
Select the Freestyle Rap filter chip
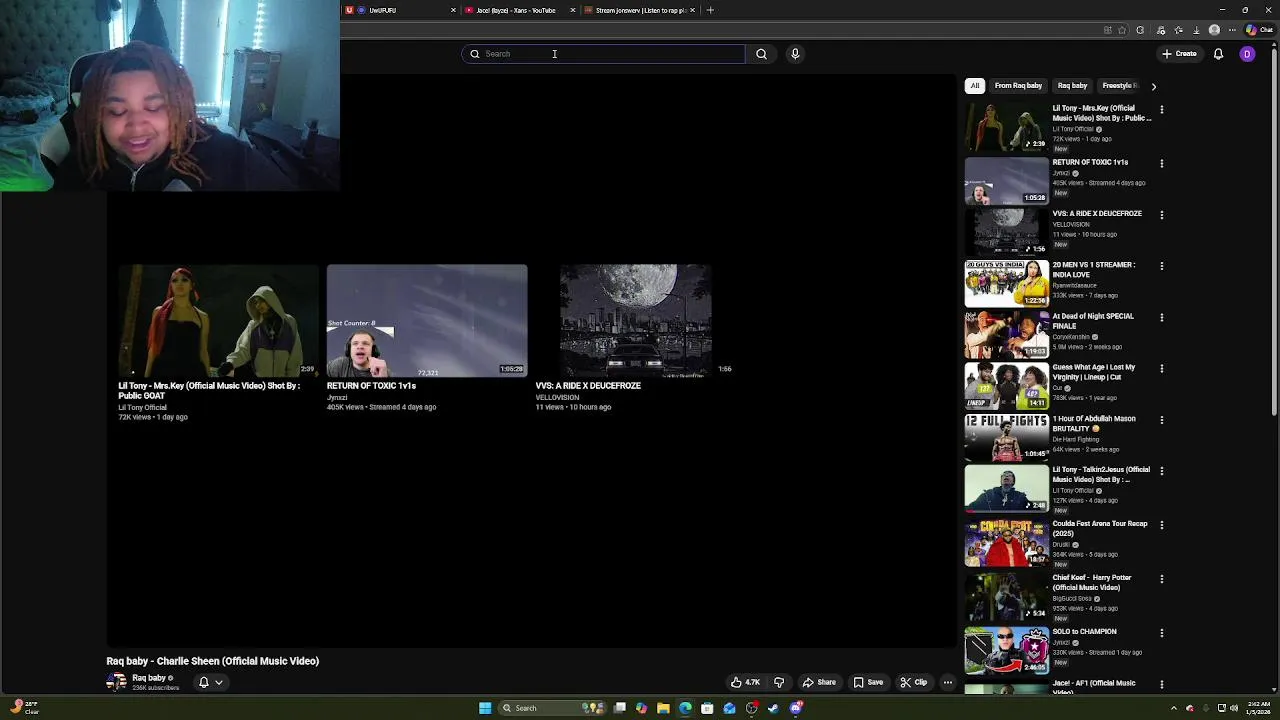click(1118, 86)
